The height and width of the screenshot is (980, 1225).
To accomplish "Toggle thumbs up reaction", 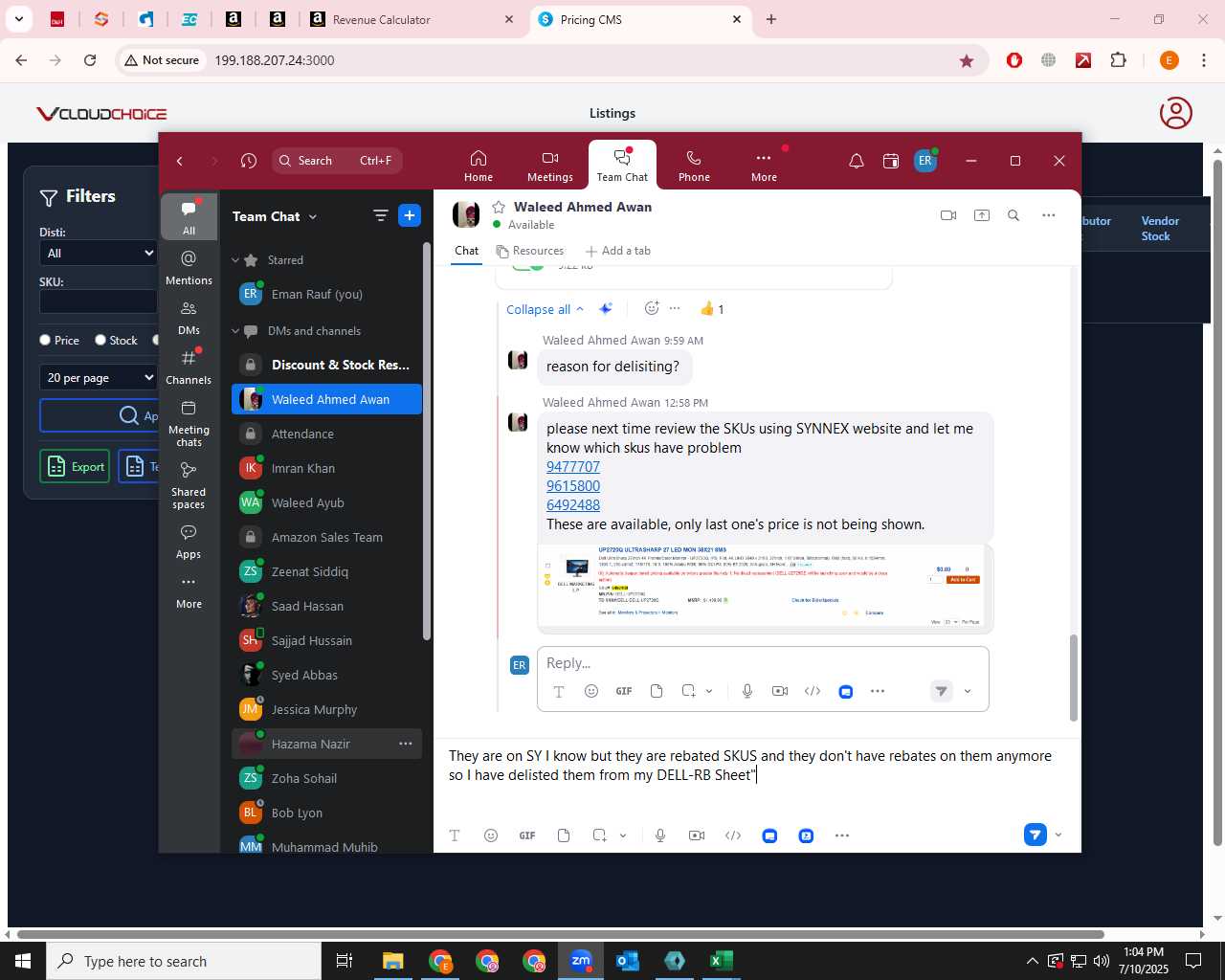I will [x=712, y=308].
